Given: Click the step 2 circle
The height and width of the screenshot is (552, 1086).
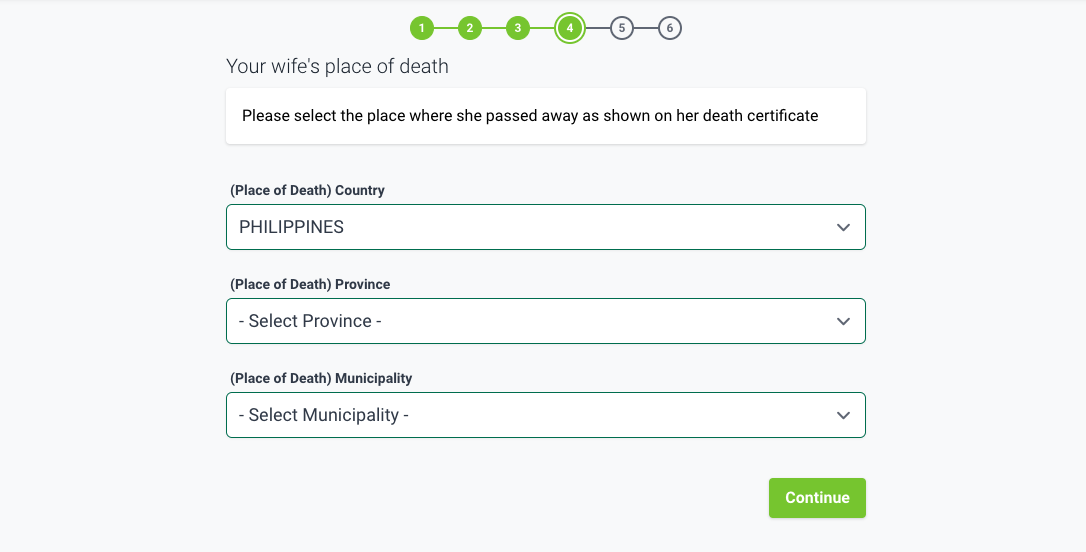Looking at the screenshot, I should [x=470, y=28].
